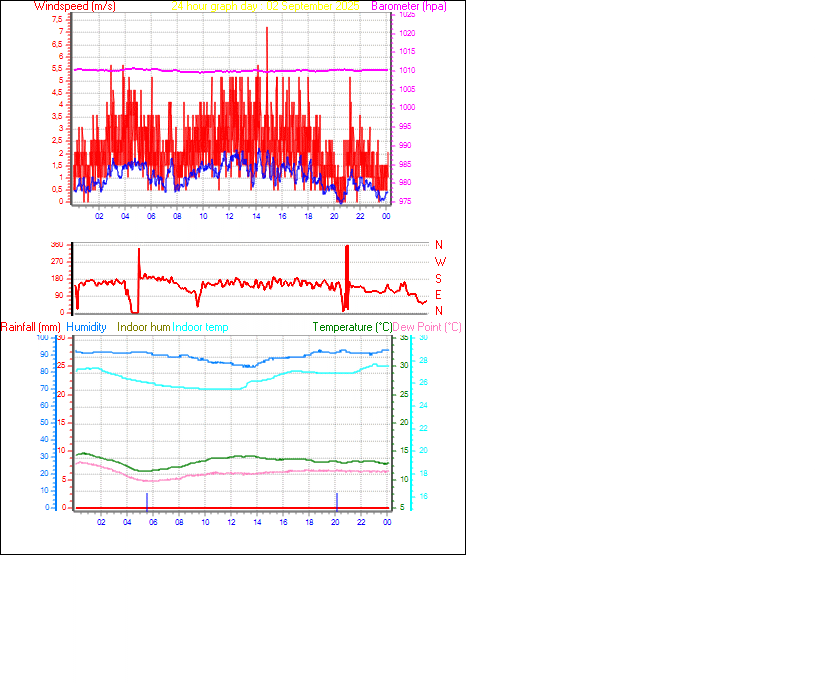This screenshot has width=816, height=683.
Task: Select the "Indoor hum" legend label
Action: pos(144,327)
